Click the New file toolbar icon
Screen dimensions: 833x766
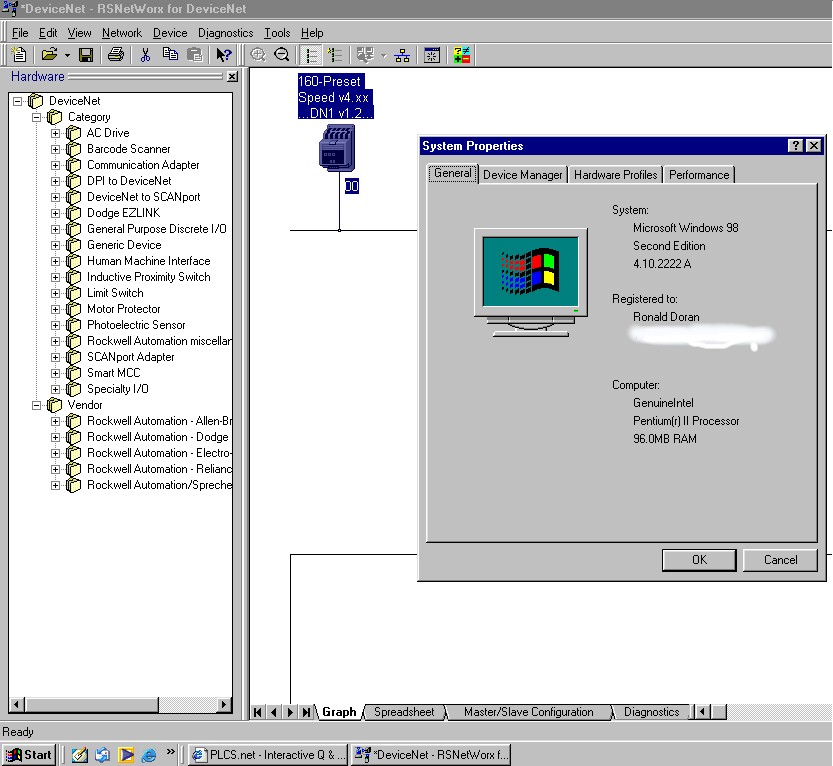pyautogui.click(x=19, y=55)
